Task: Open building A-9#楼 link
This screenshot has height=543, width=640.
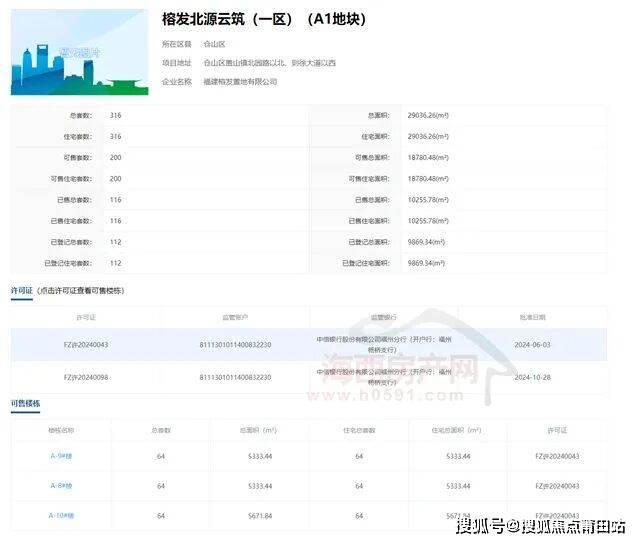Action: [x=62, y=457]
